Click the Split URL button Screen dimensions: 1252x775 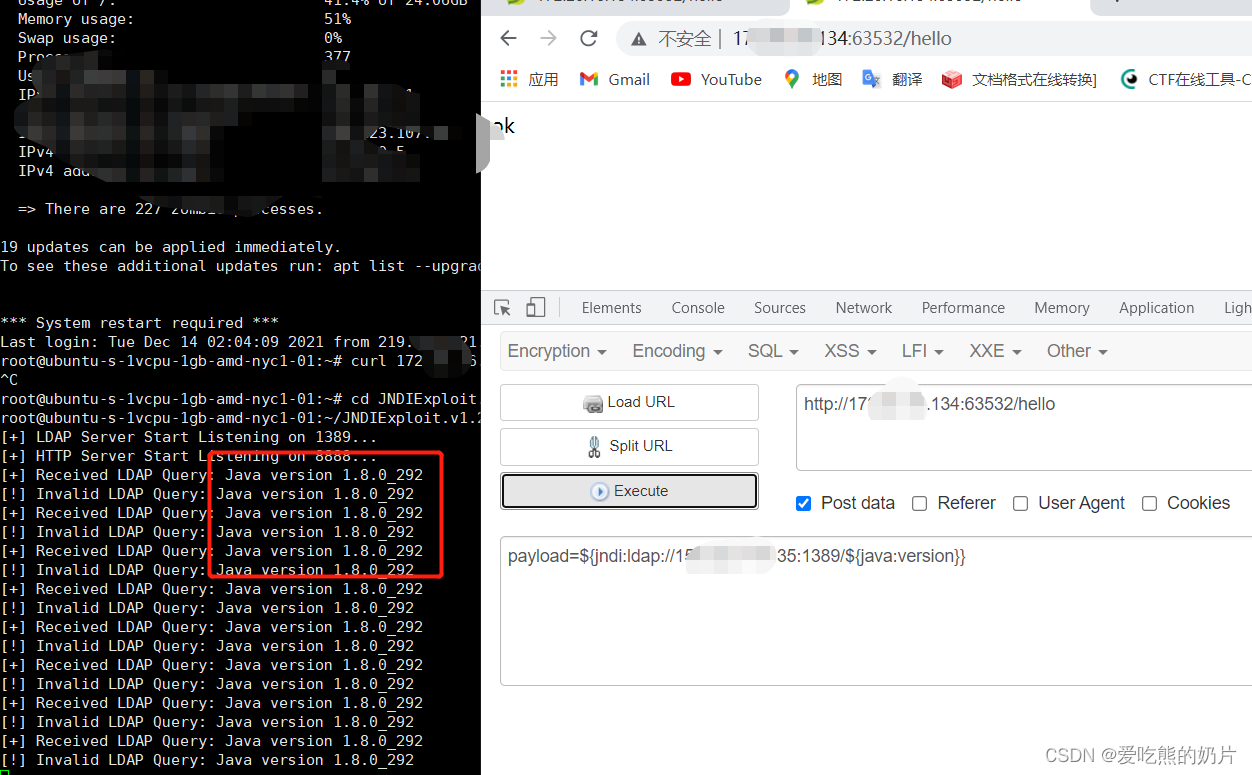tap(629, 446)
